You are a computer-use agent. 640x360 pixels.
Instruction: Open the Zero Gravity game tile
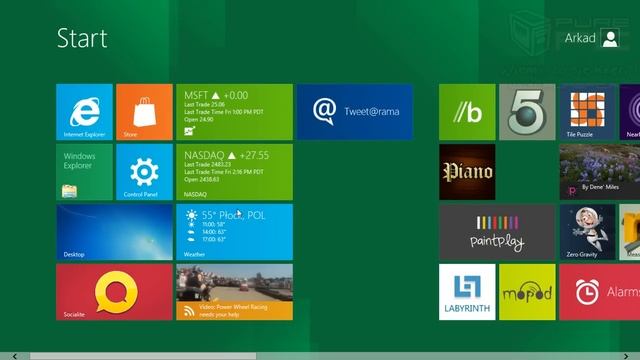click(x=587, y=232)
